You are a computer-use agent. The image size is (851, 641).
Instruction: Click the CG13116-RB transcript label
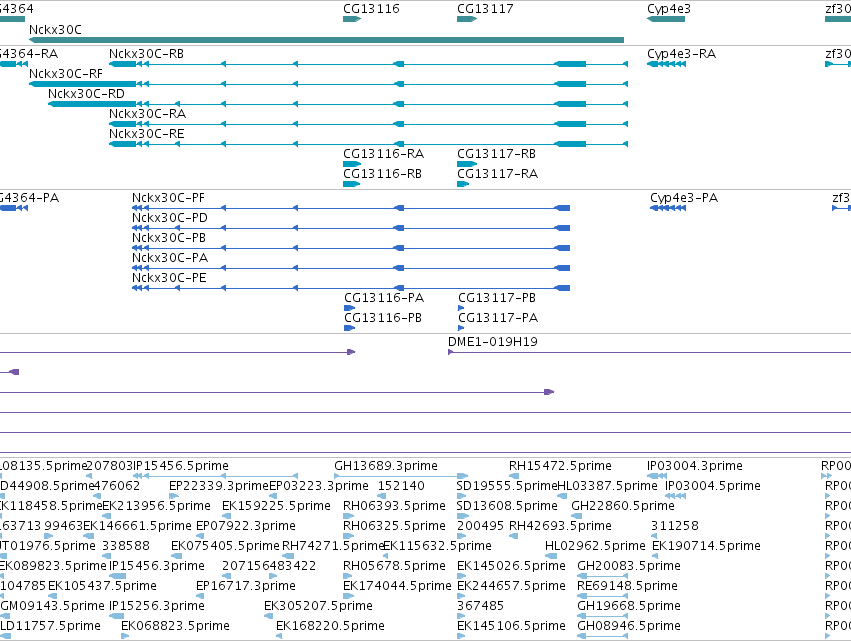(x=383, y=174)
